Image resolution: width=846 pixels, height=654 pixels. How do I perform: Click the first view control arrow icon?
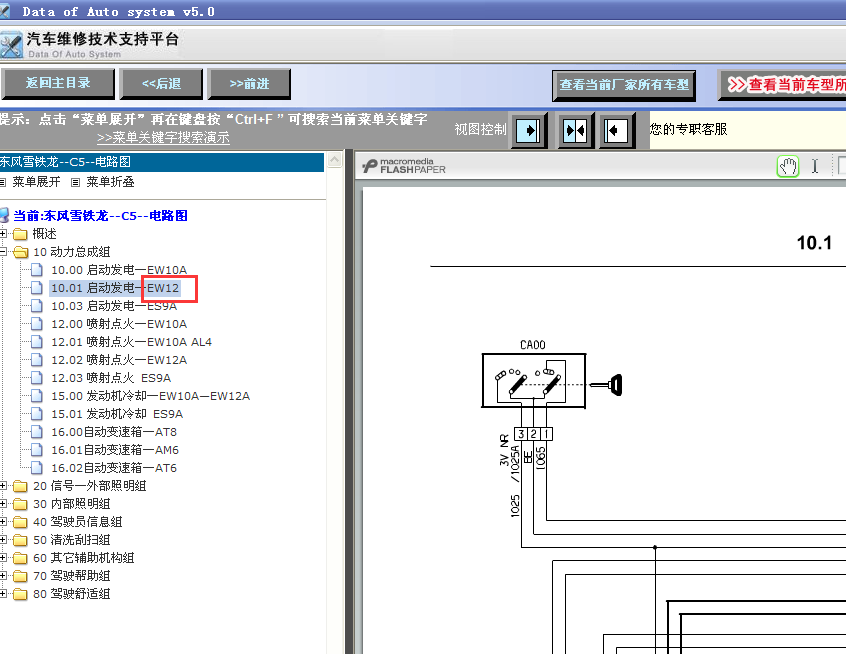[530, 129]
